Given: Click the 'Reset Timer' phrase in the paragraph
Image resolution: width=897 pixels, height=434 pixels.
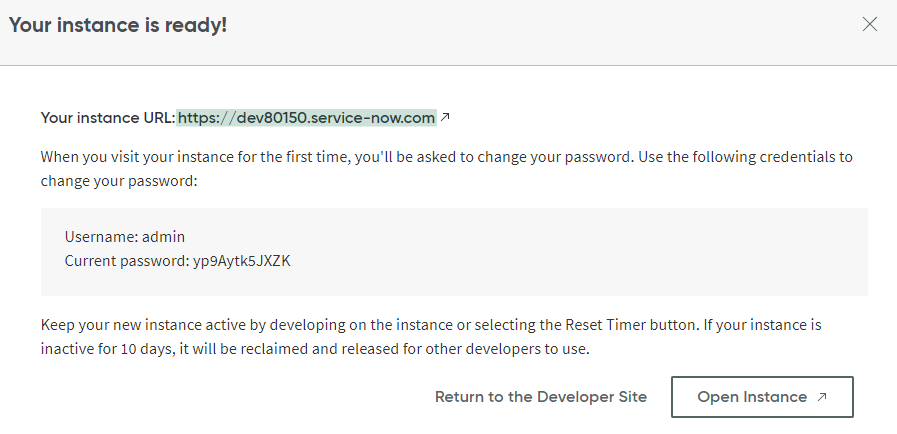Looking at the screenshot, I should coord(597,326).
